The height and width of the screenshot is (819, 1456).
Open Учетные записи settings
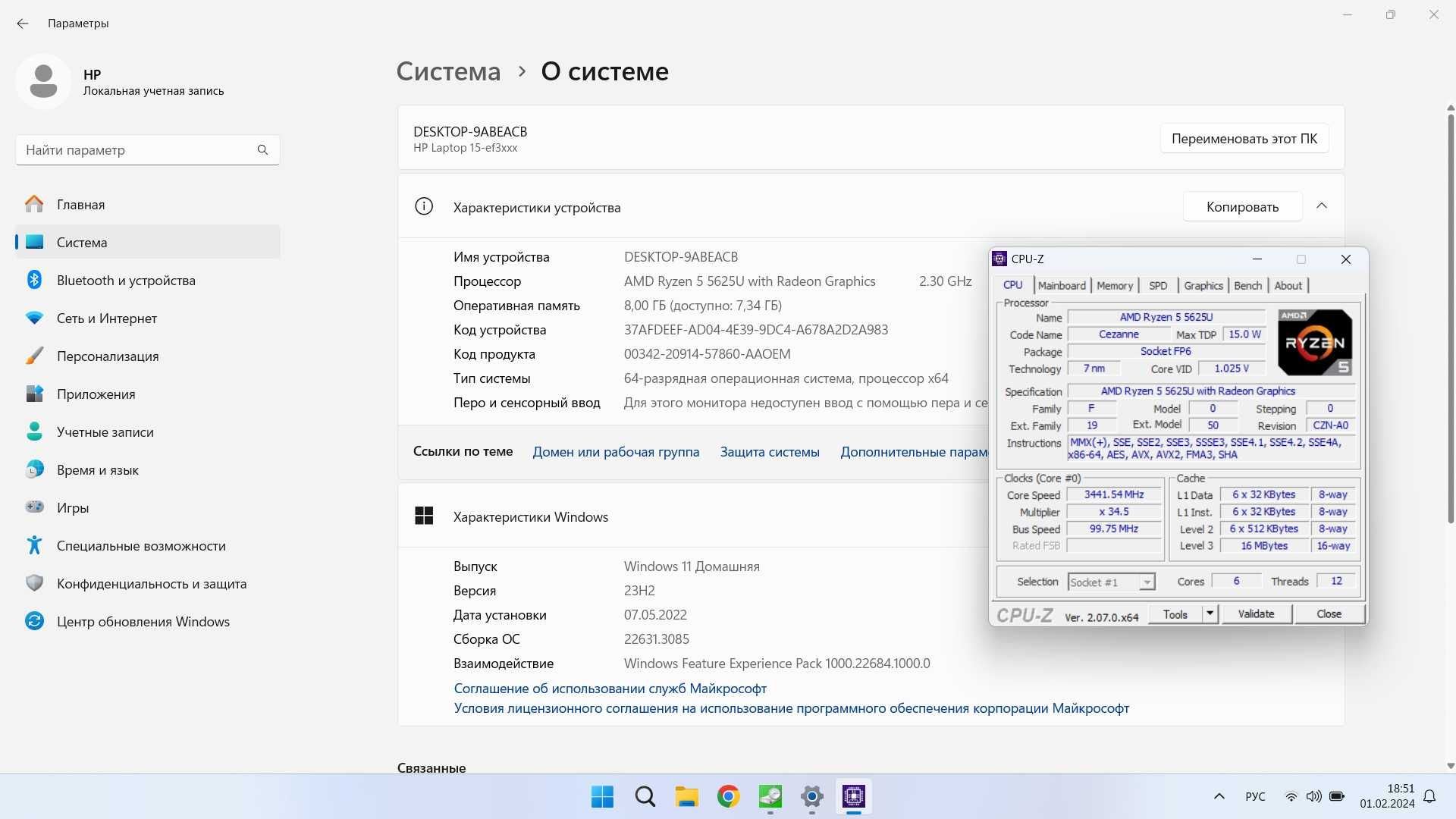coord(148,431)
